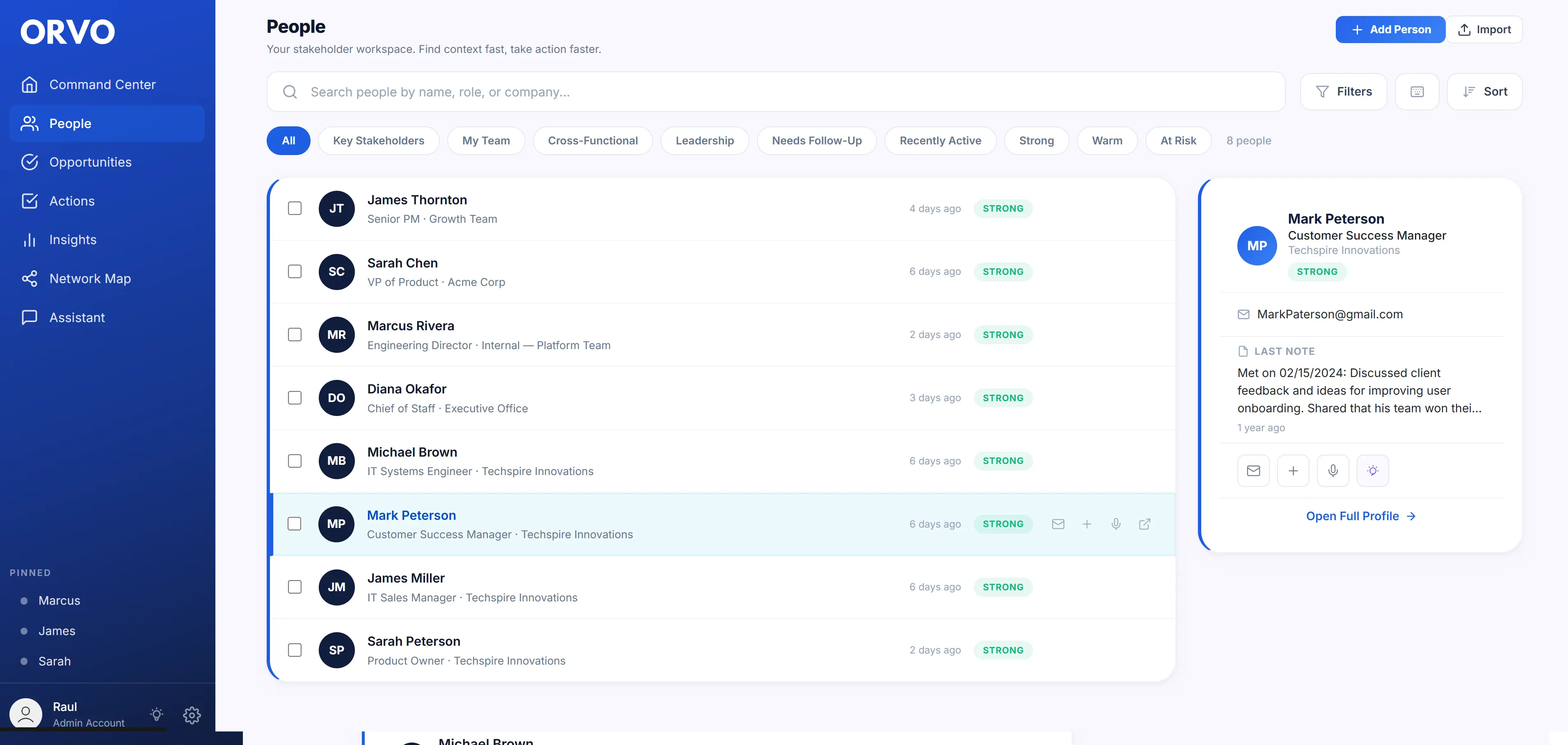Open the settings gear next to Raul
Screen dimensions: 1568x745
192,715
